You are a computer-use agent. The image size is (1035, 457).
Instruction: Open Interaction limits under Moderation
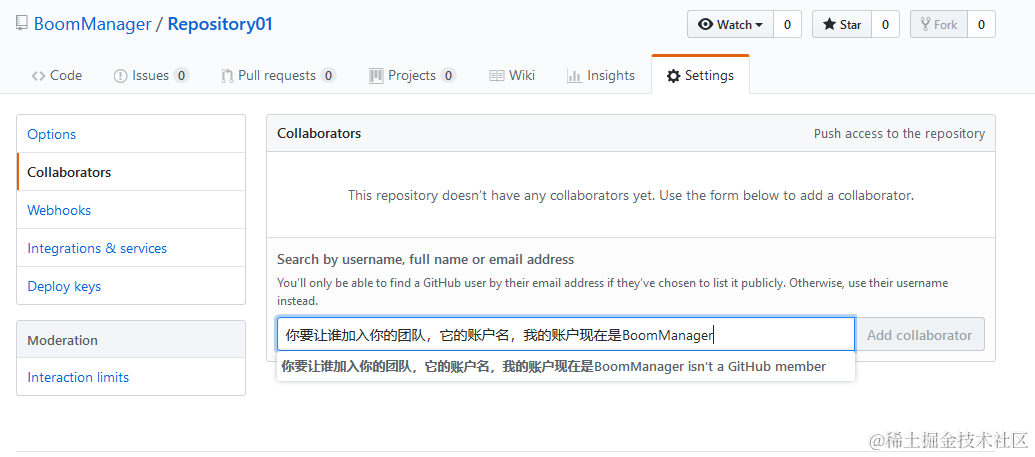pos(131,377)
